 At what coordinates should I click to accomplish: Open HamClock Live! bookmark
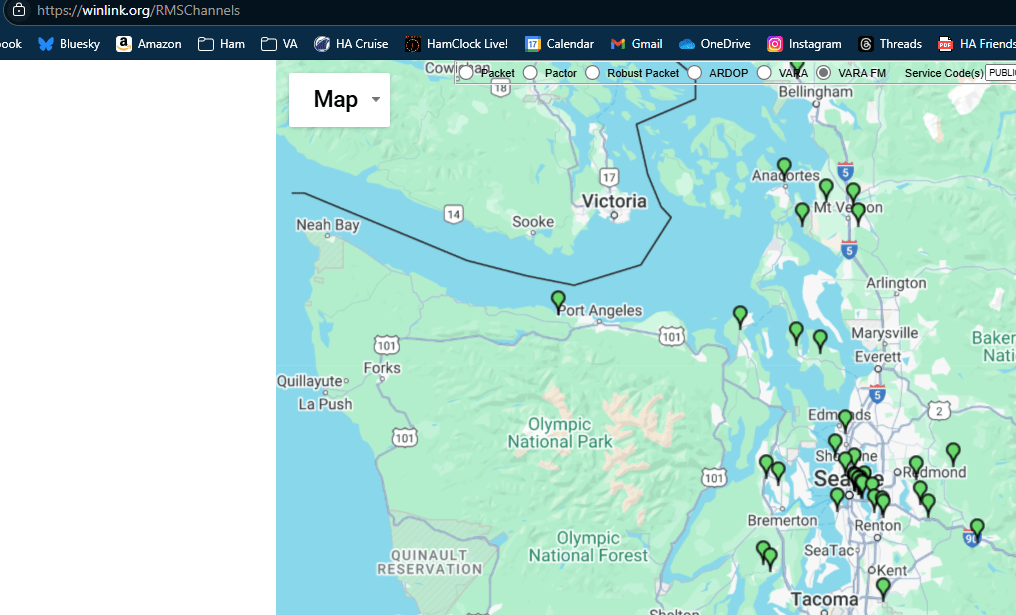coord(456,44)
